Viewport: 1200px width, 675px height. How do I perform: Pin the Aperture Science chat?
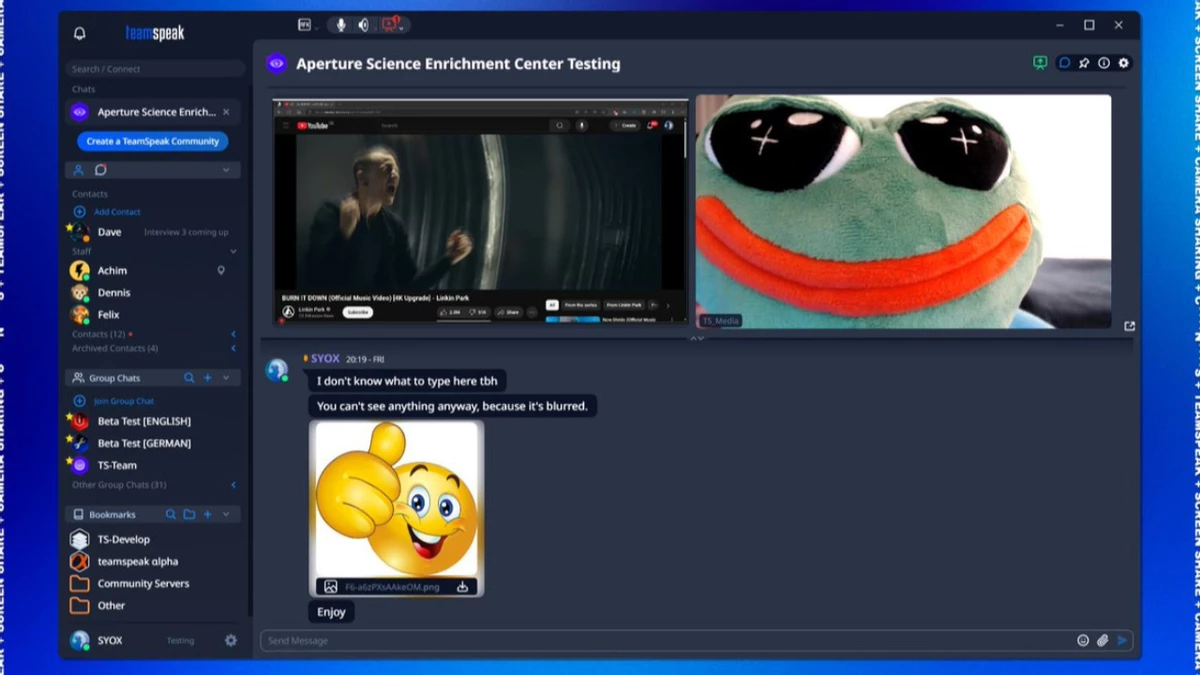(x=1084, y=63)
